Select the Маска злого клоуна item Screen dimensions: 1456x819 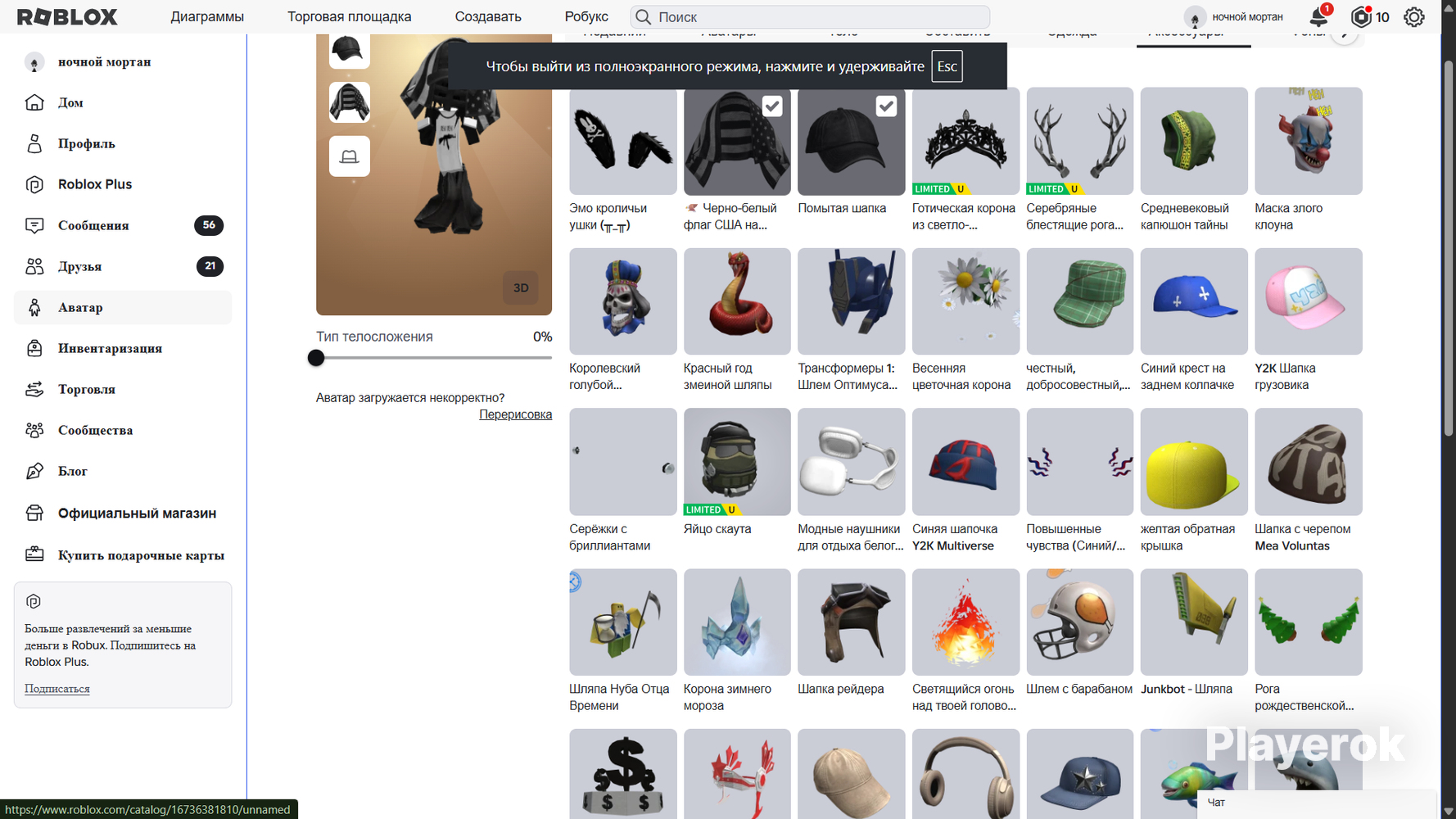click(1309, 141)
